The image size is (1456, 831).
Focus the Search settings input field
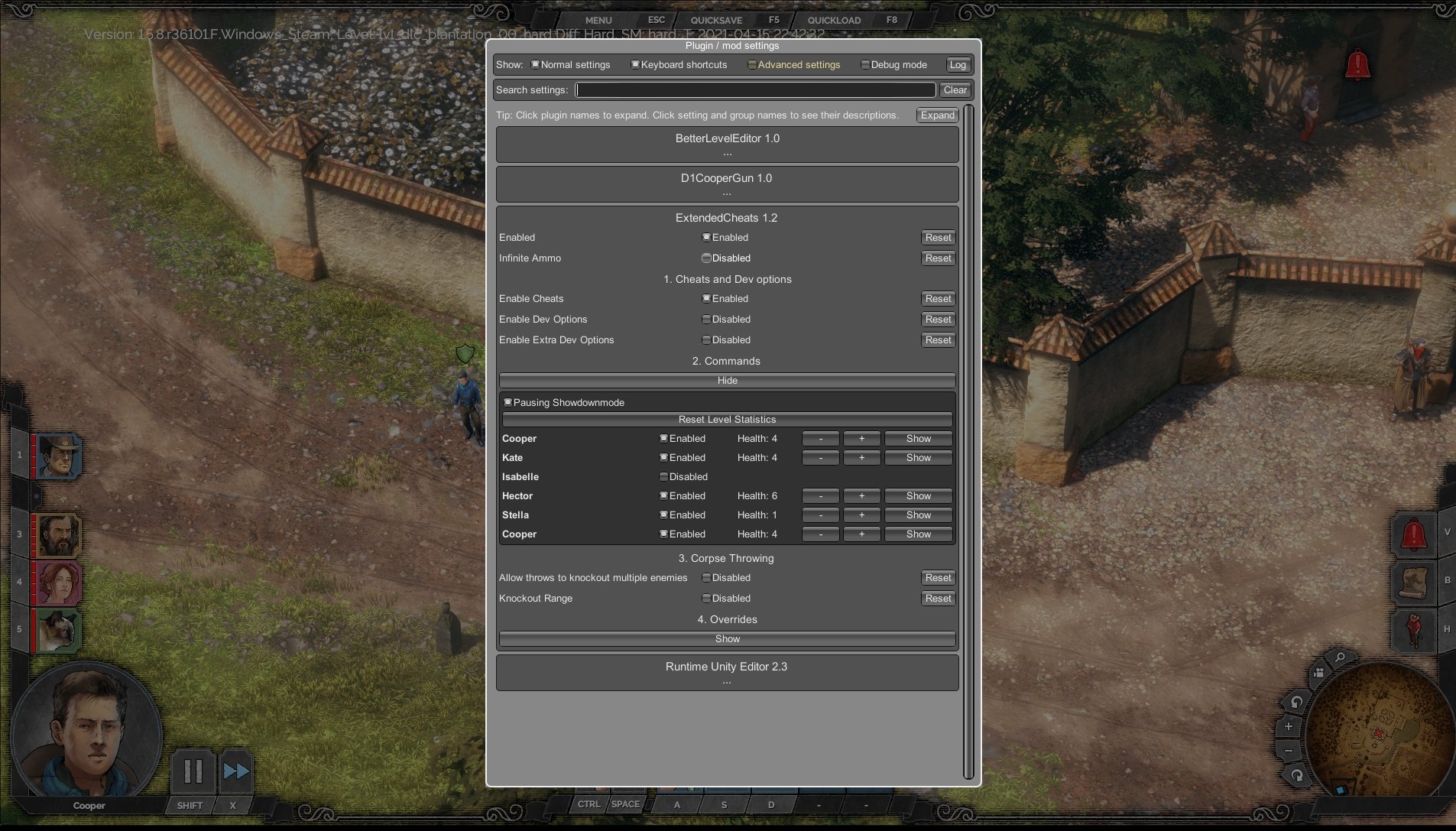point(755,90)
